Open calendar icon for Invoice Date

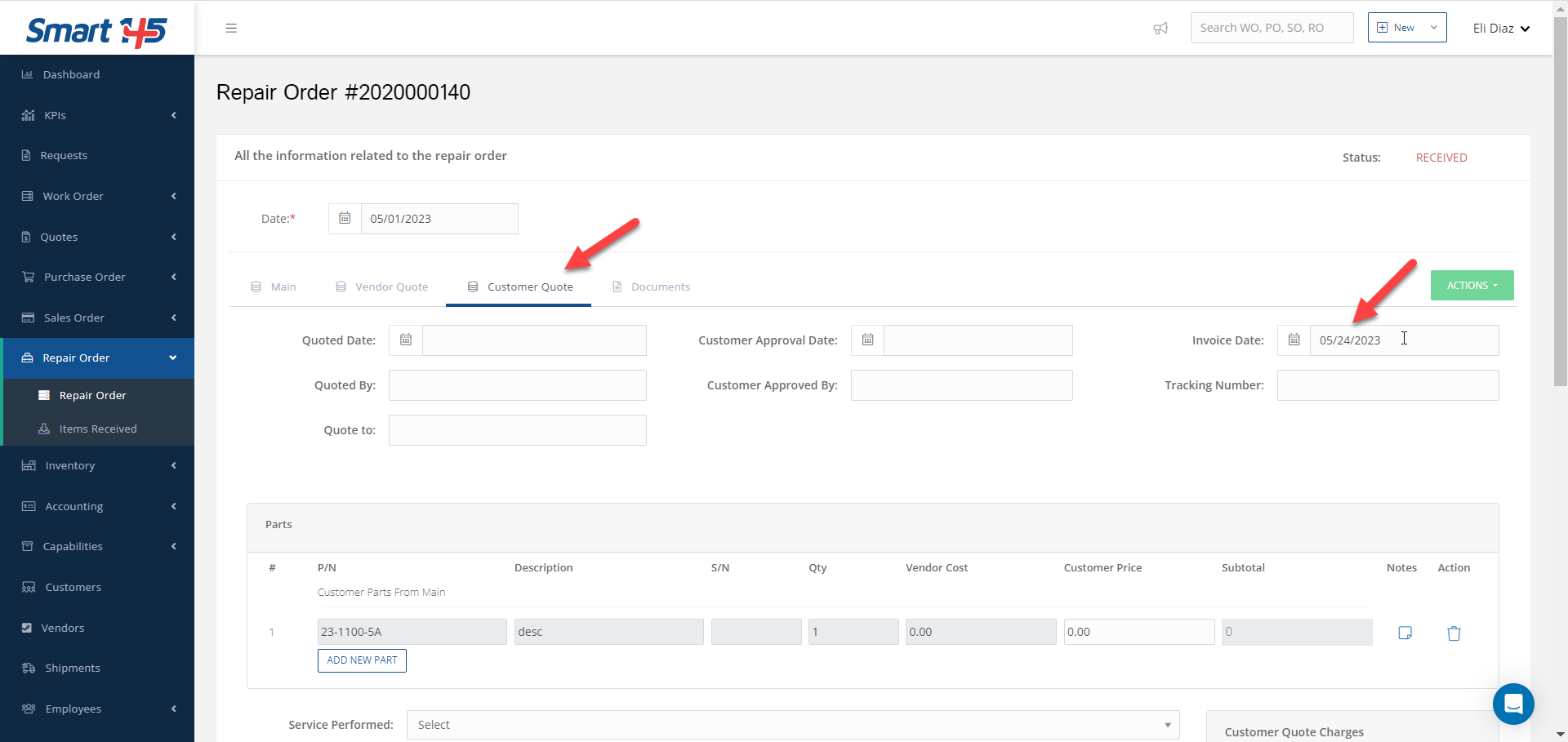[1294, 340]
